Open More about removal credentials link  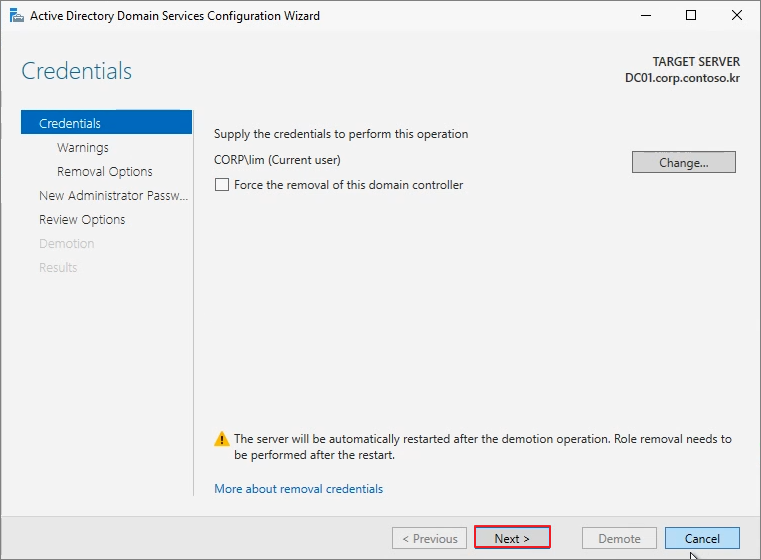[x=298, y=489]
